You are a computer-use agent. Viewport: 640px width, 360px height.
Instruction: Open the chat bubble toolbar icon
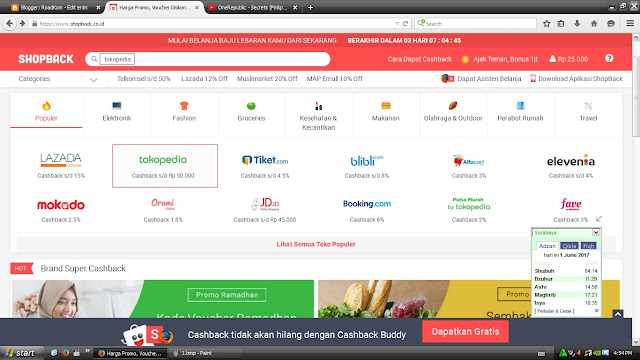[x=611, y=24]
